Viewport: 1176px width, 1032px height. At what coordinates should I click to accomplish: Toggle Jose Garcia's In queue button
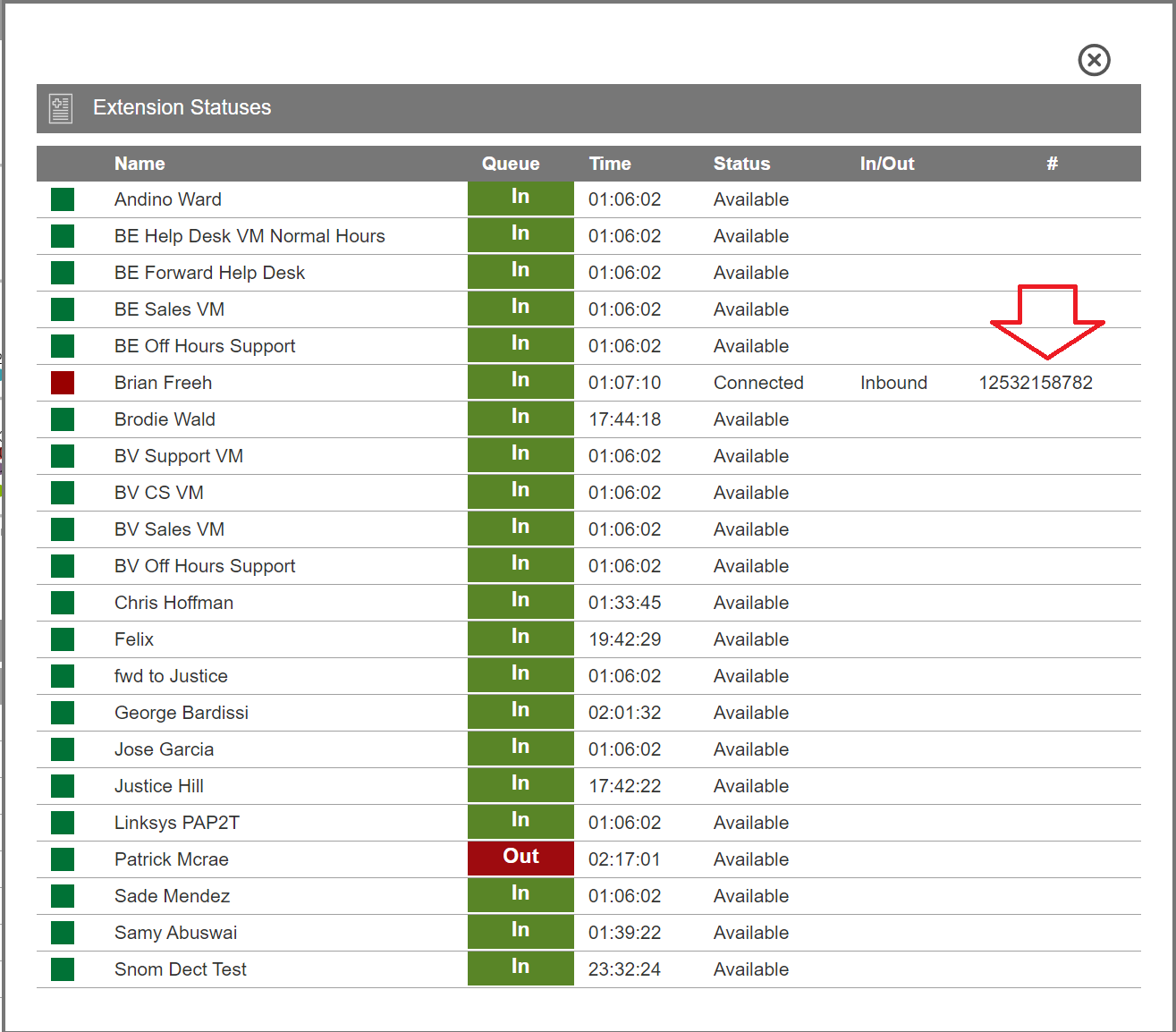click(x=520, y=749)
